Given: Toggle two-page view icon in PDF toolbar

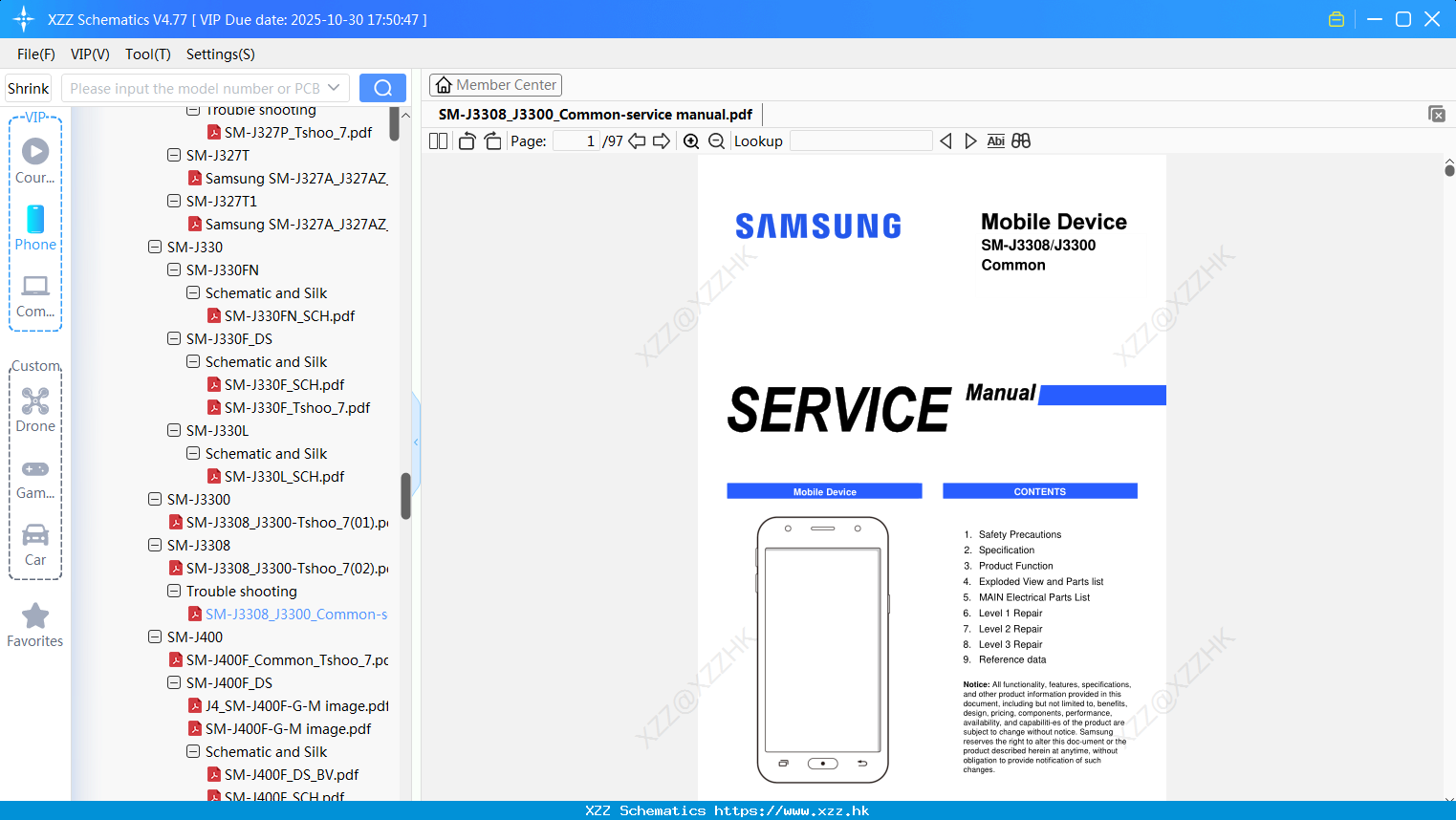Looking at the screenshot, I should pyautogui.click(x=438, y=141).
